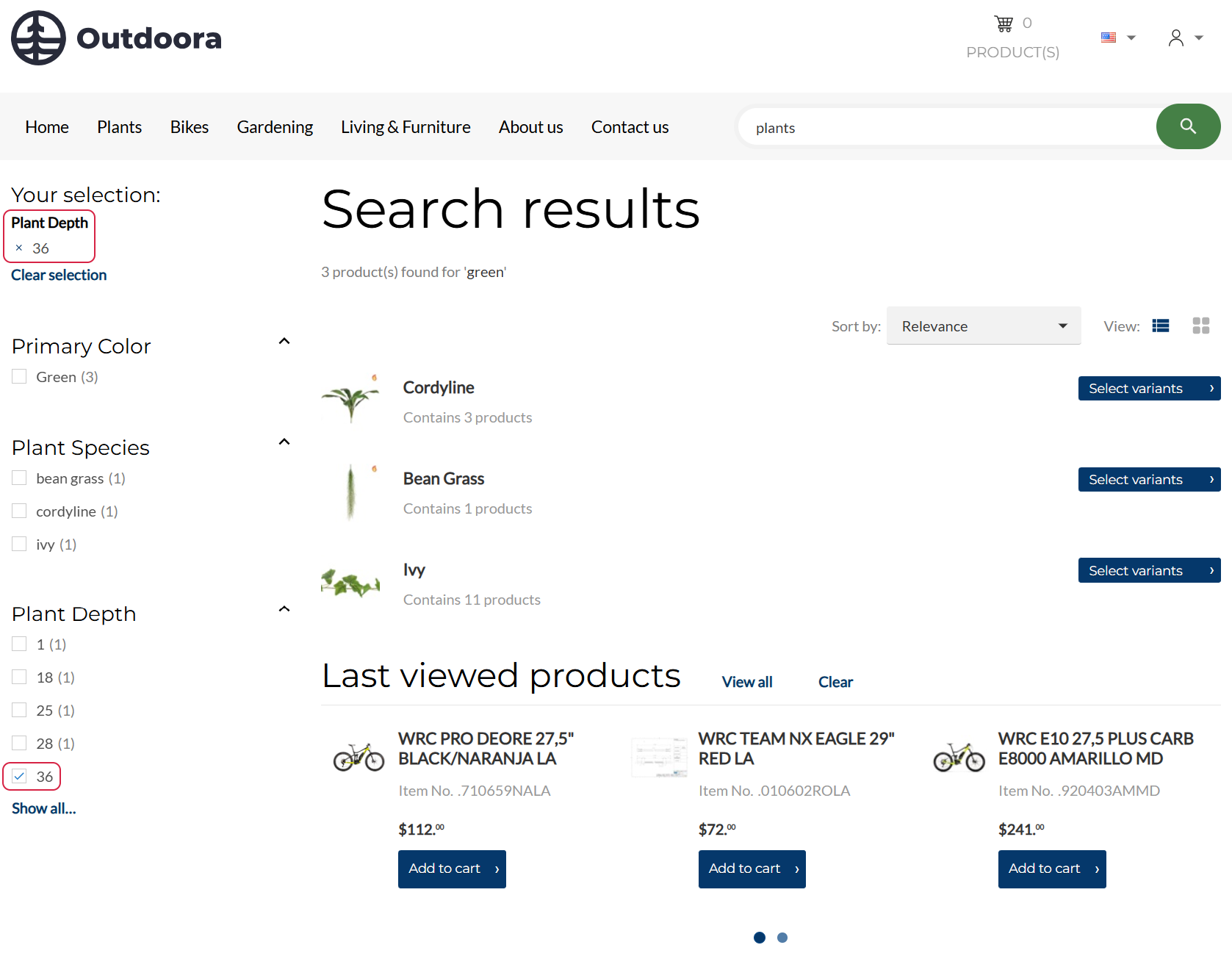Select variants for Cordyline
The width and height of the screenshot is (1232, 956).
1149,388
